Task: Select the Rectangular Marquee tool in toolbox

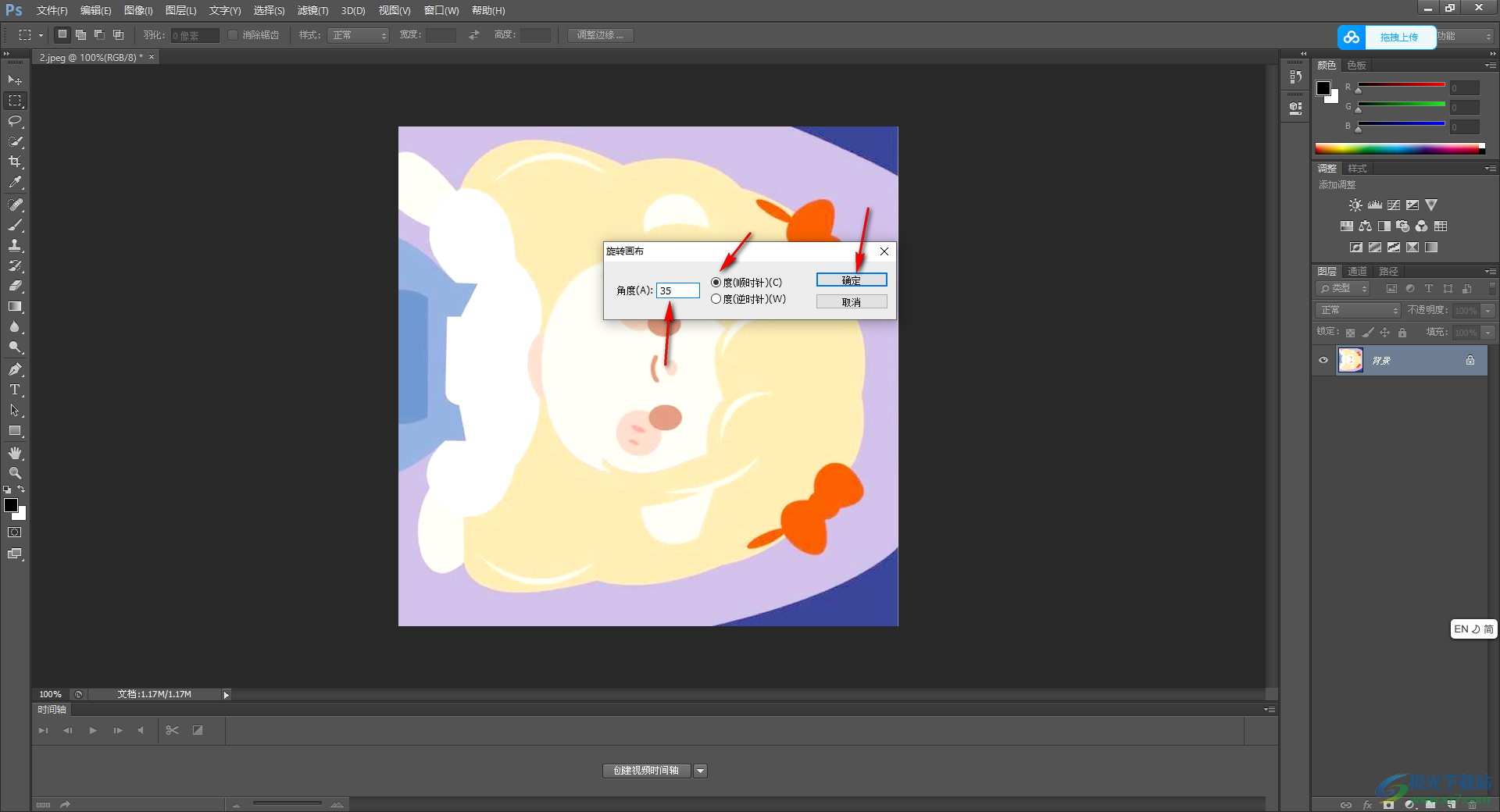Action: point(15,101)
